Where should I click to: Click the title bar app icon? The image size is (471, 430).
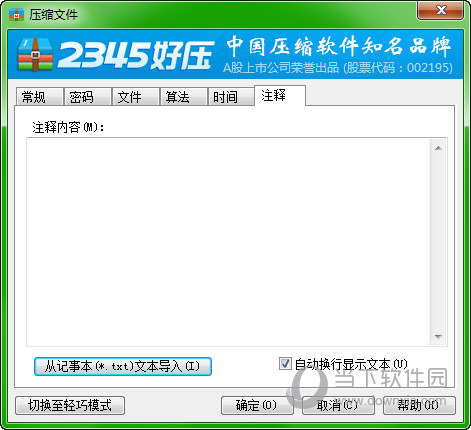coord(16,14)
